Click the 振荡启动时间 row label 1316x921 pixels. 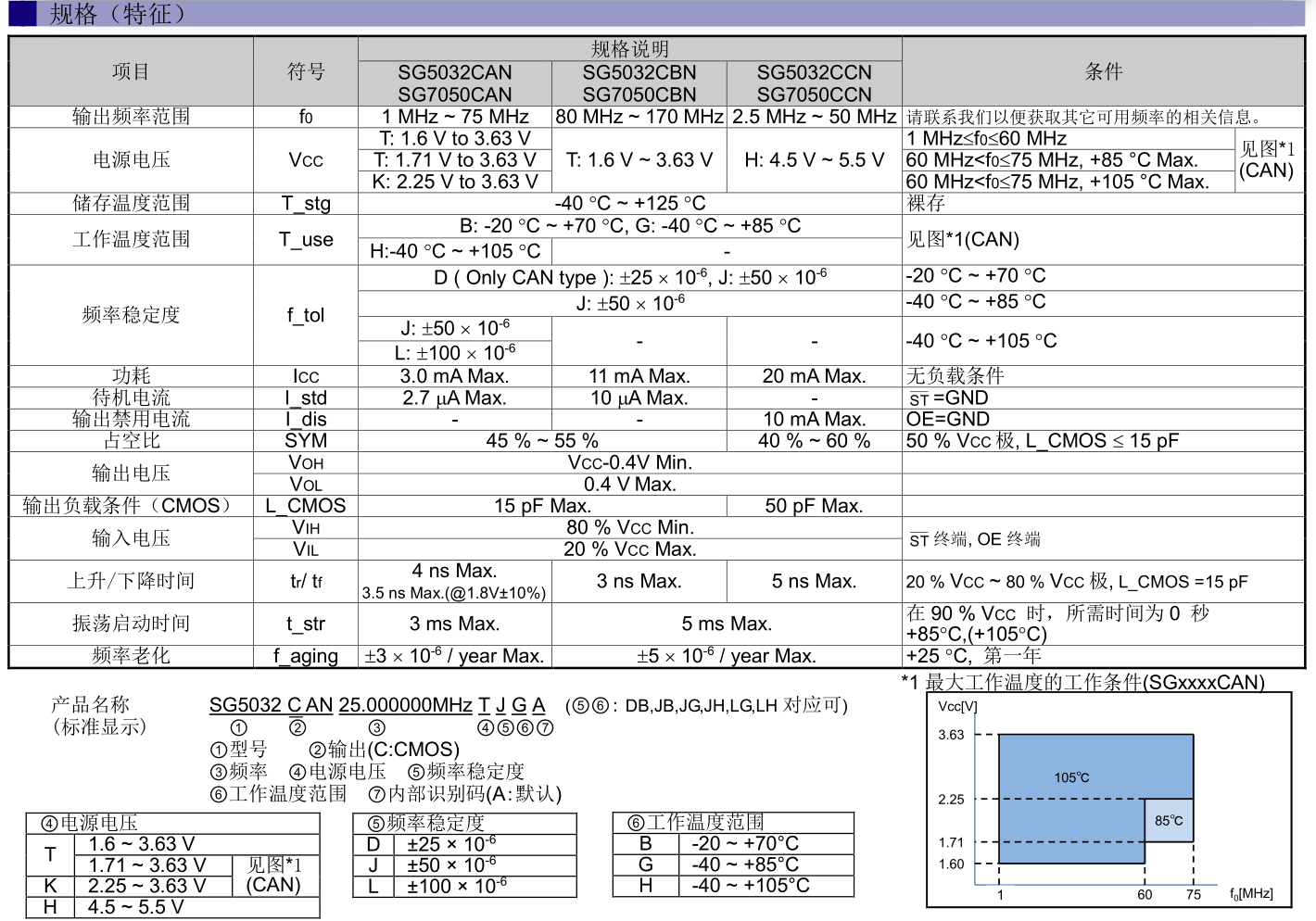(x=131, y=624)
